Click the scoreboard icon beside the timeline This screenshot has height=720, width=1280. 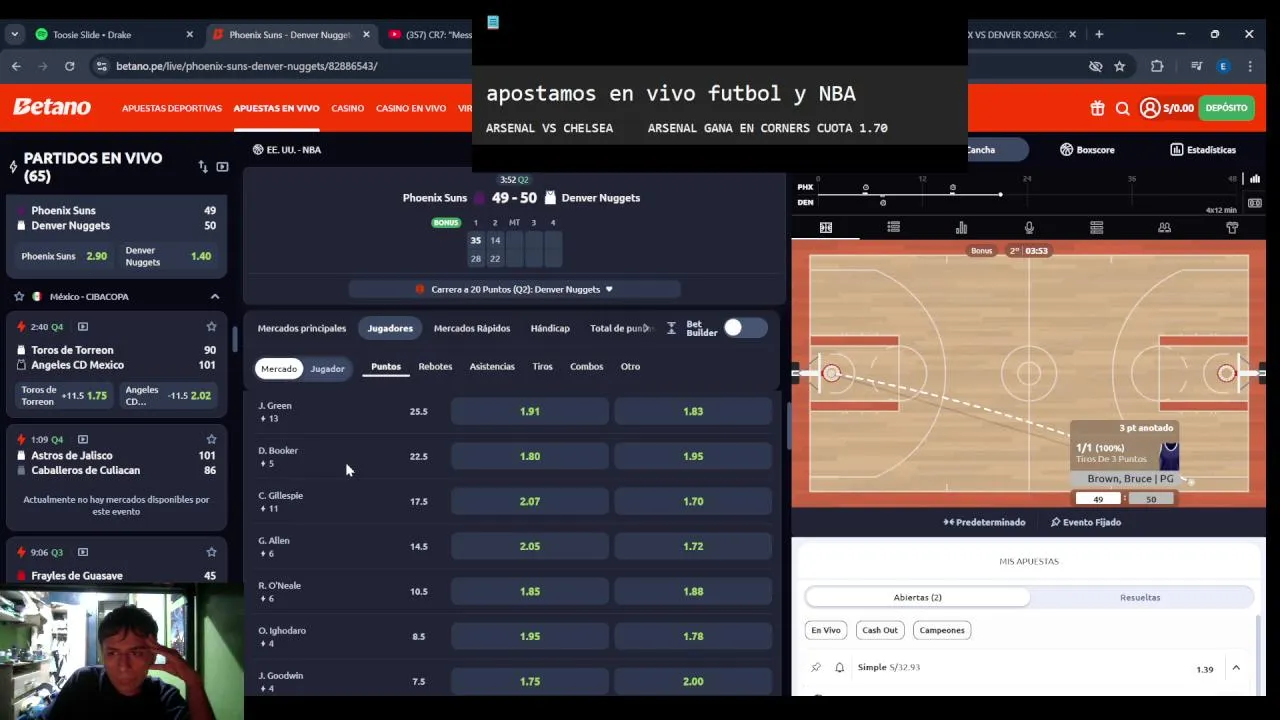[1255, 202]
